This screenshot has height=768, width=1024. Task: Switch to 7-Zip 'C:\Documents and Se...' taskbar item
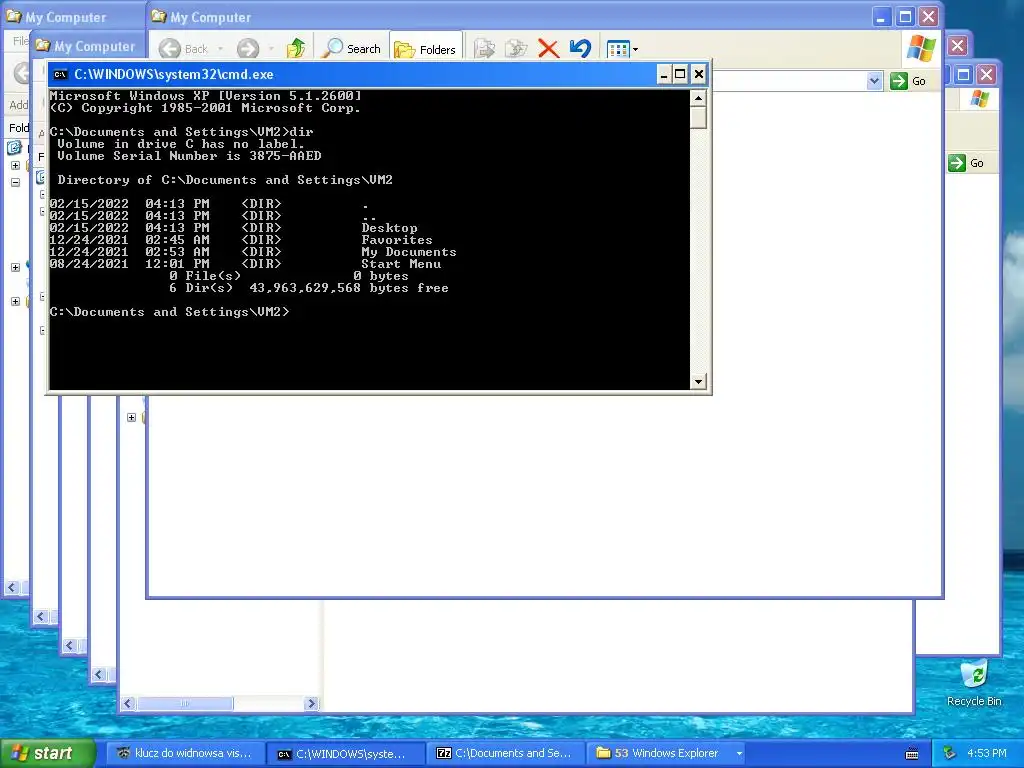507,753
